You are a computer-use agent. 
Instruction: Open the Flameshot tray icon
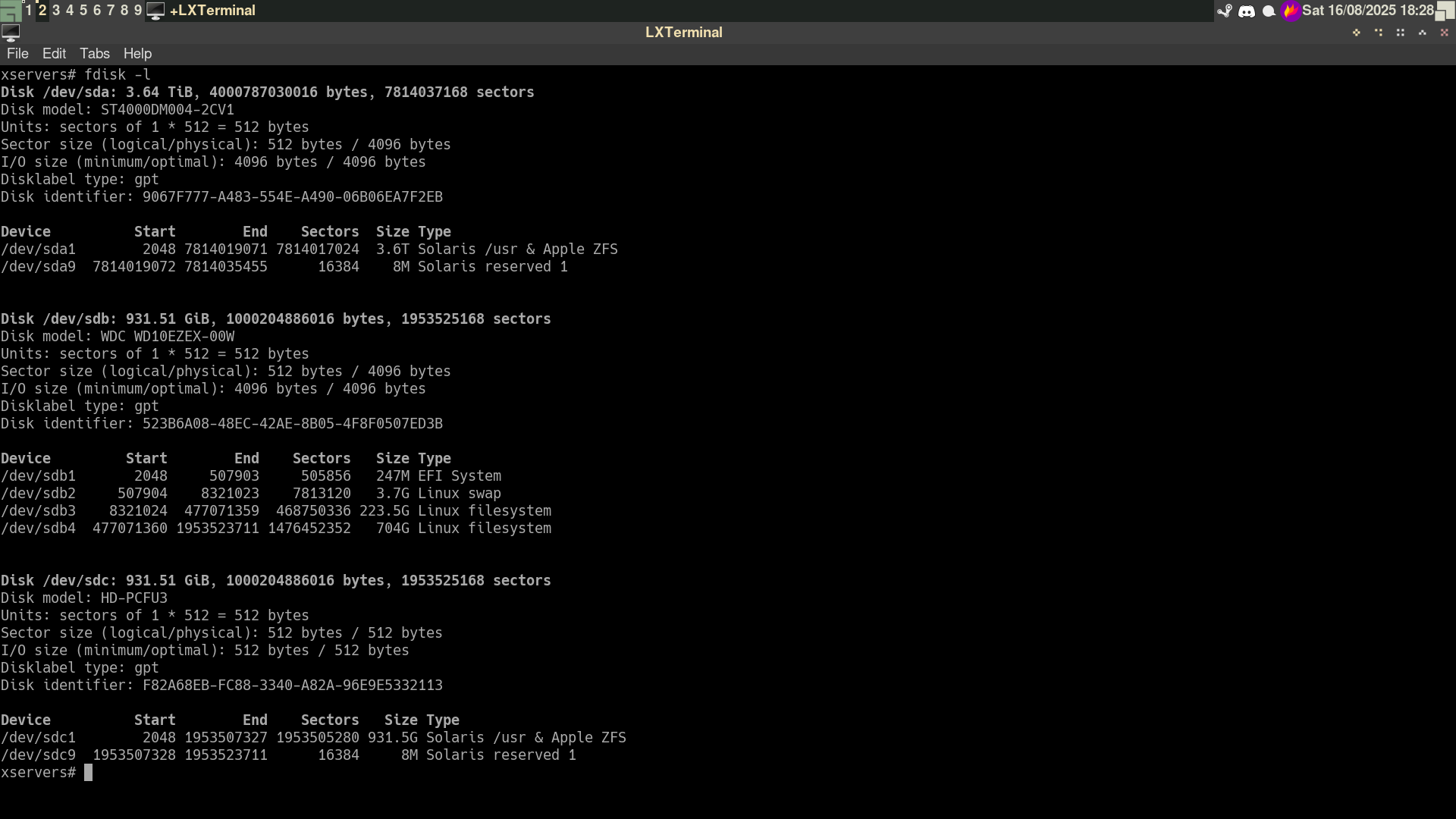point(1291,11)
